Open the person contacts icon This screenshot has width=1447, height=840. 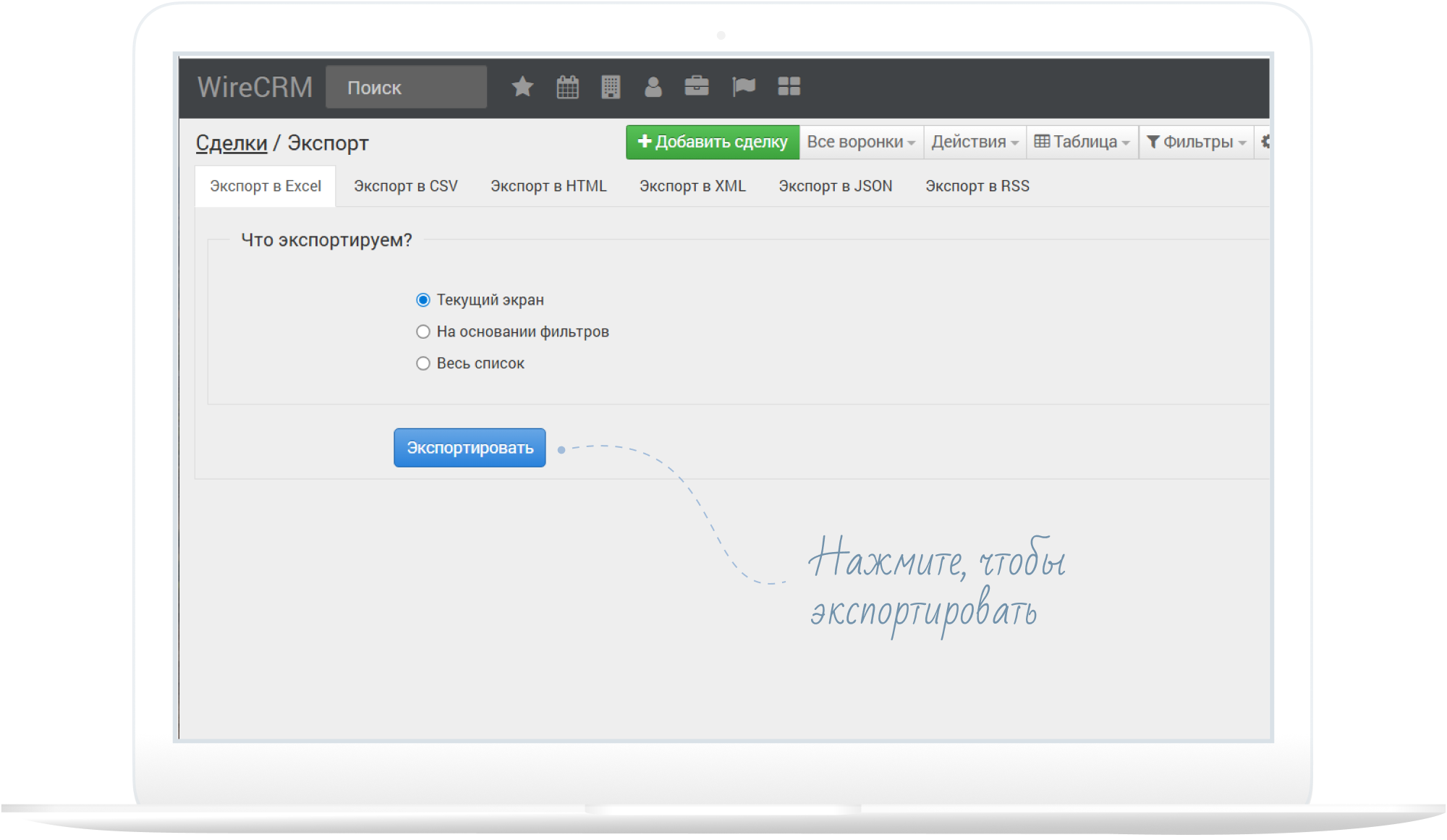click(x=653, y=87)
